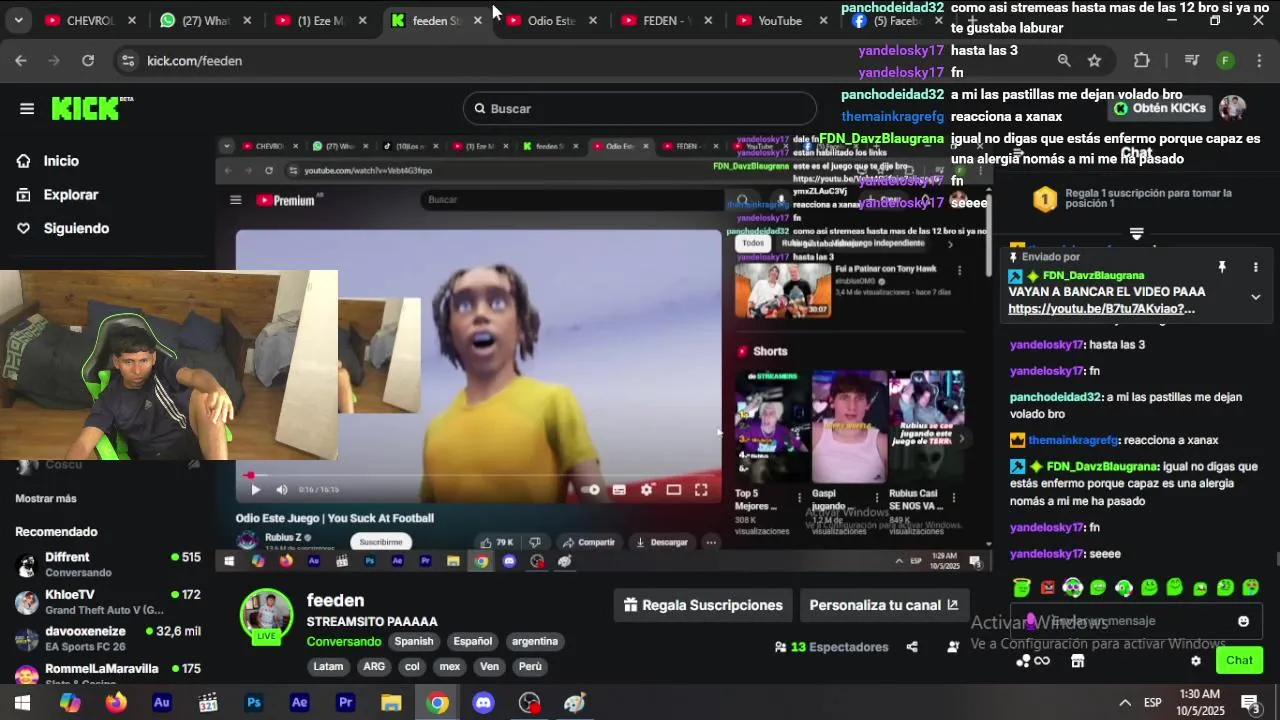The image size is (1280, 720).
Task: Click the Spanish tag
Action: [x=414, y=641]
